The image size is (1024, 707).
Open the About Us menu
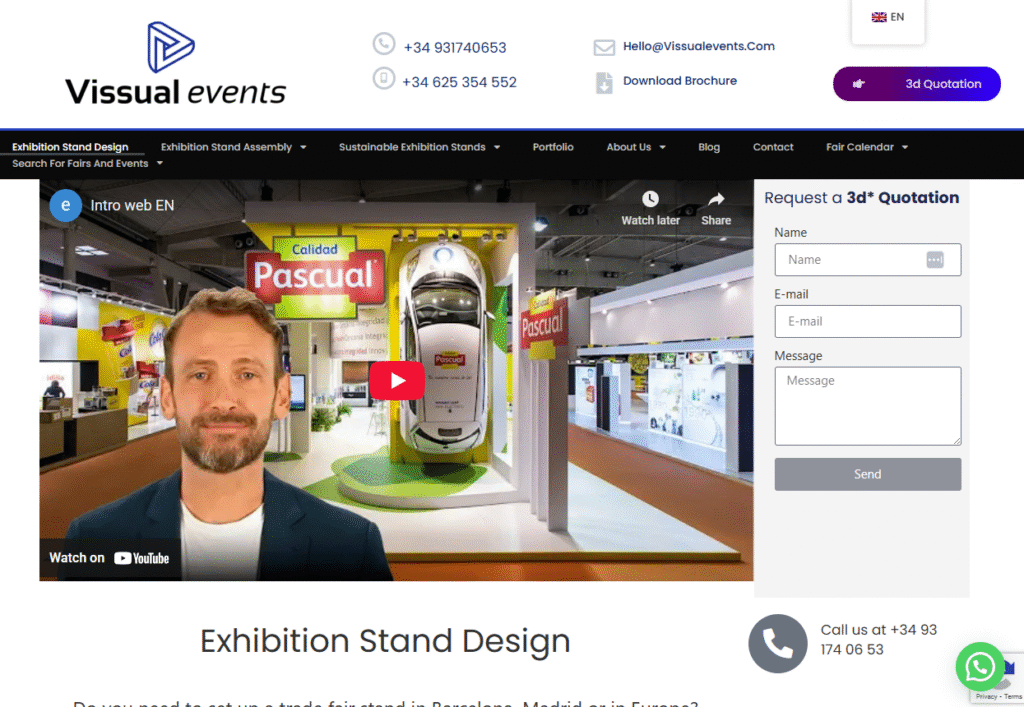coord(628,147)
